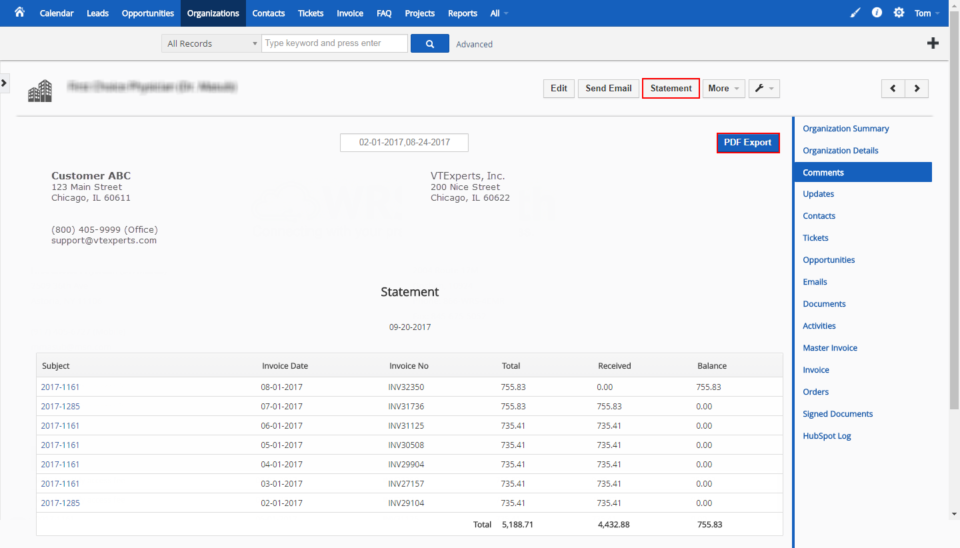Viewport: 960px width, 548px height.
Task: Click the PDF Export button
Action: coord(748,142)
